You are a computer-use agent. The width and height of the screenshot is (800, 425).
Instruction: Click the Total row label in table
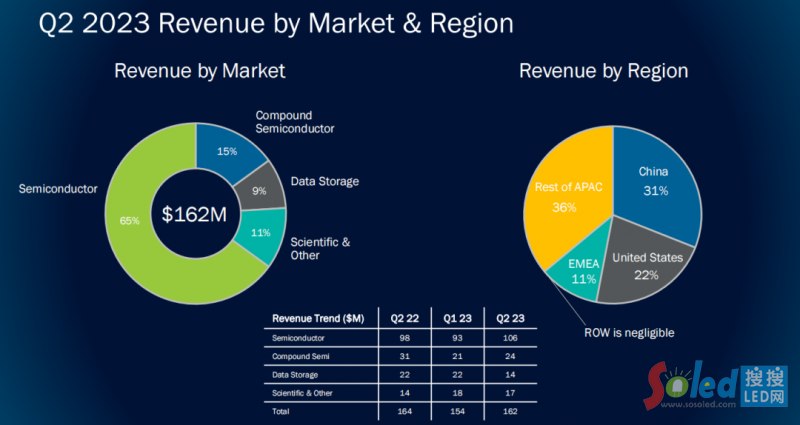point(284,410)
